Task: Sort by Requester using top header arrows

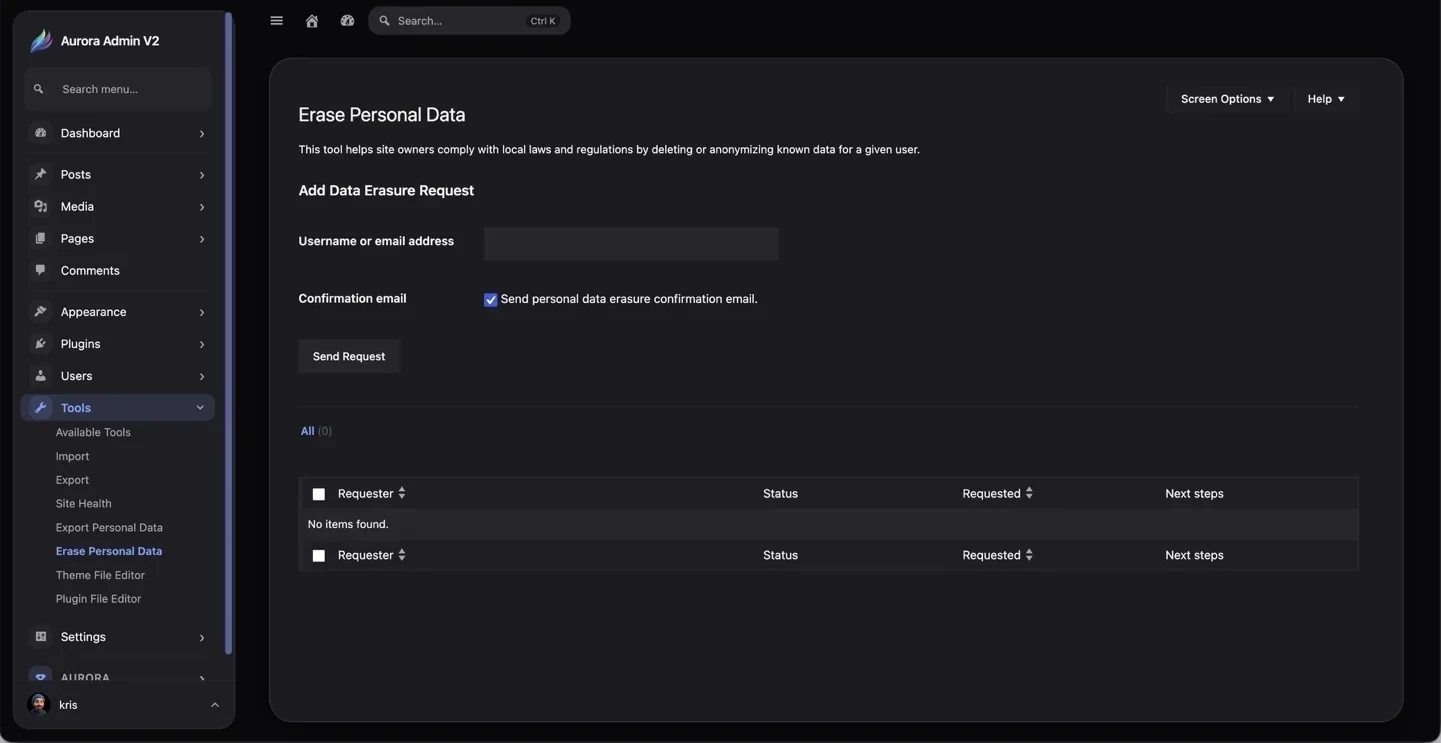Action: coord(402,493)
